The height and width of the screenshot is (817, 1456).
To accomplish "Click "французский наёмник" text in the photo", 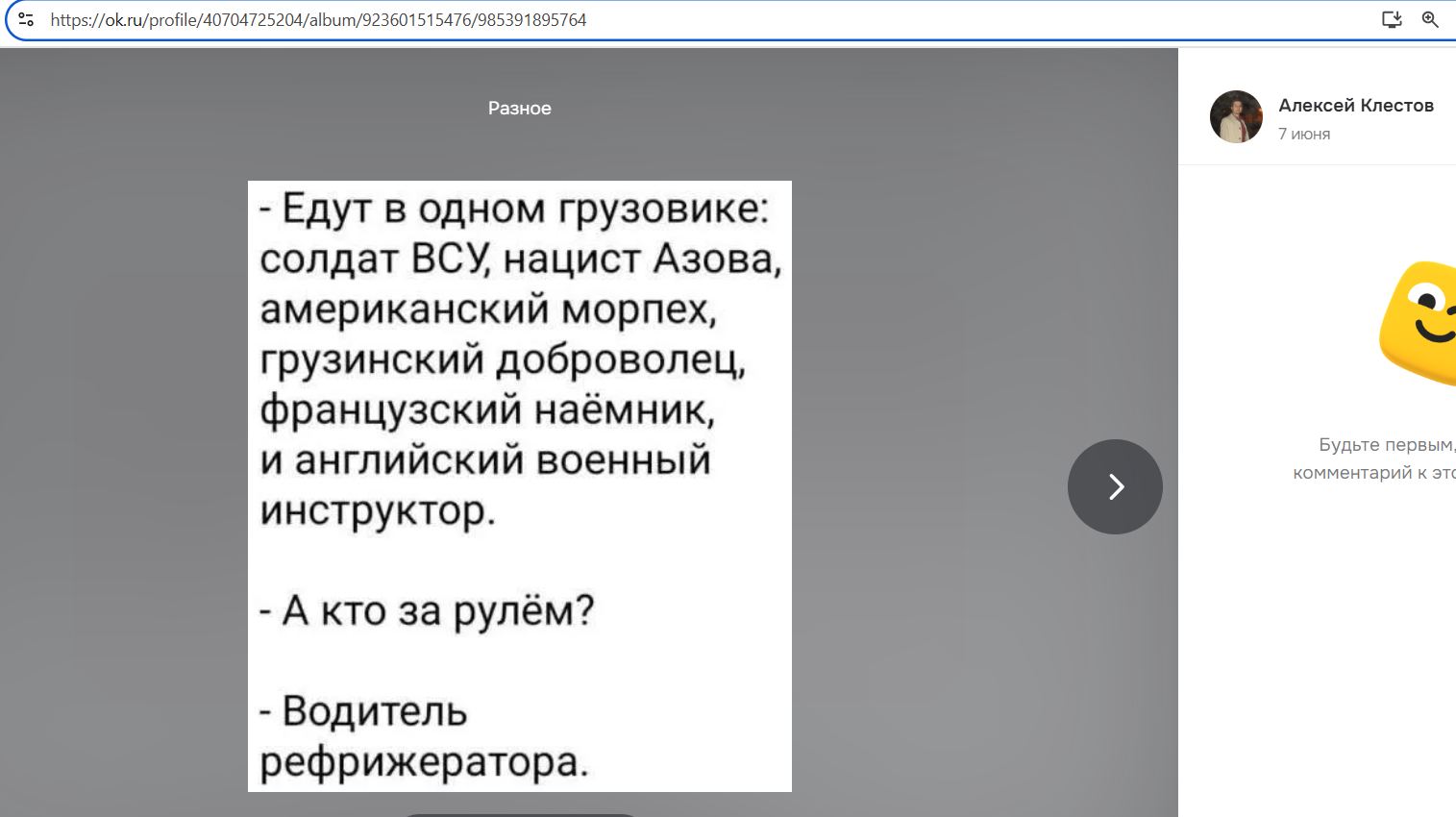I will [x=487, y=409].
